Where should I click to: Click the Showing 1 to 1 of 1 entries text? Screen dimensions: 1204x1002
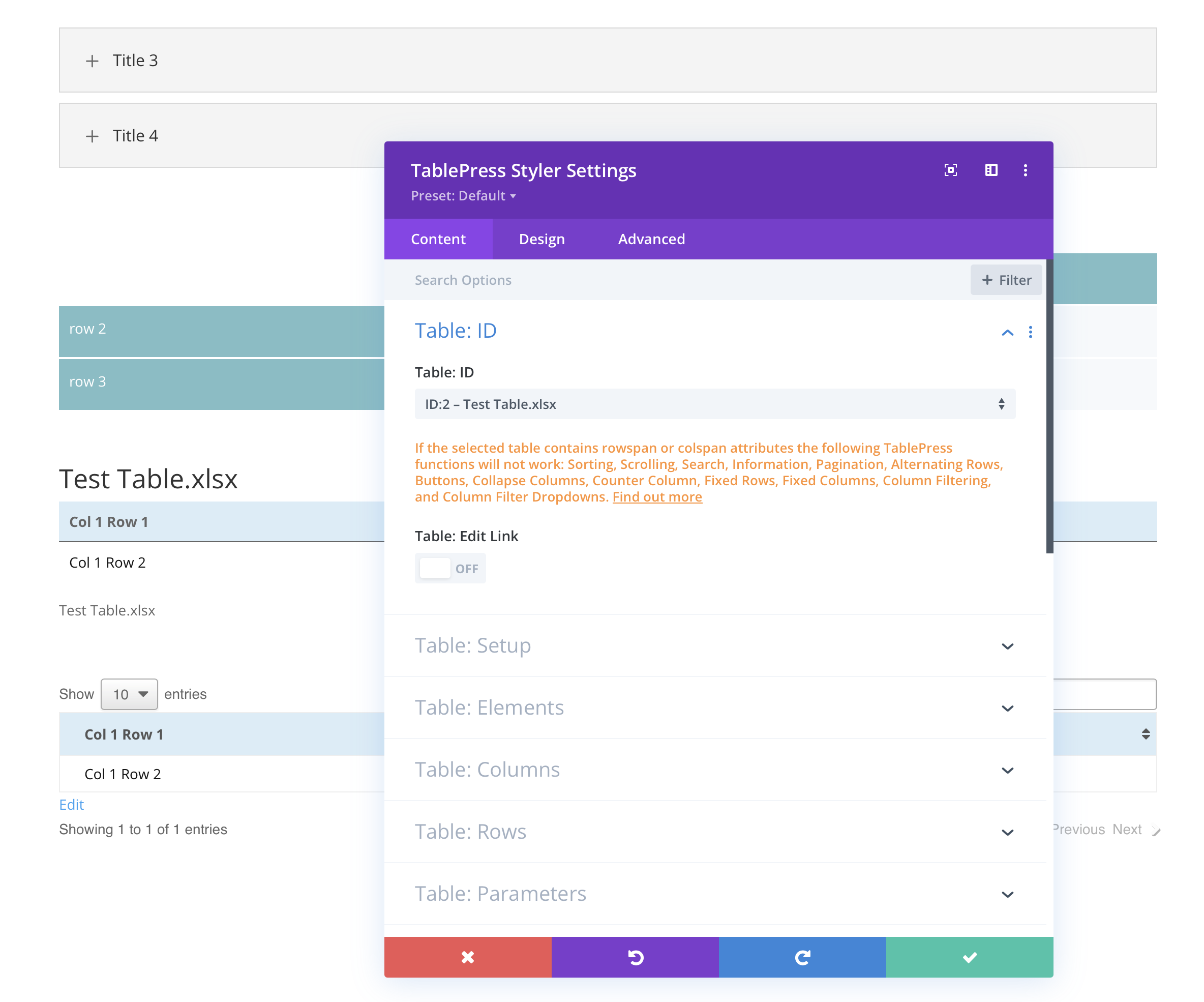[143, 830]
